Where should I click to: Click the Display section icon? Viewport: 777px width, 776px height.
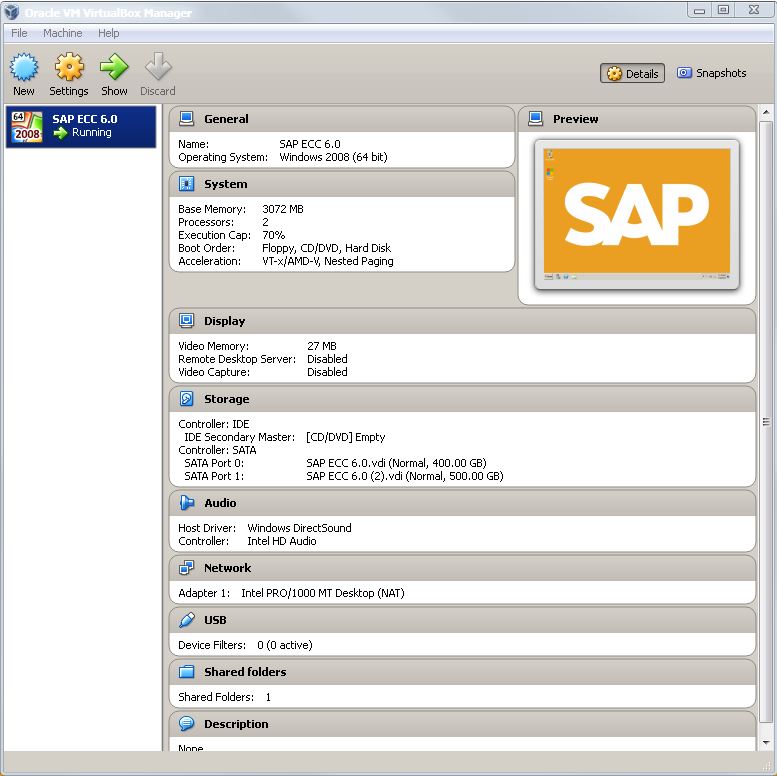coord(187,321)
